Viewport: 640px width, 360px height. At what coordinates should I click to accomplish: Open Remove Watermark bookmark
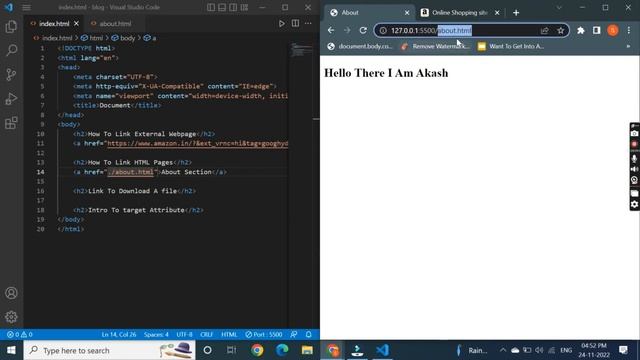coord(435,47)
